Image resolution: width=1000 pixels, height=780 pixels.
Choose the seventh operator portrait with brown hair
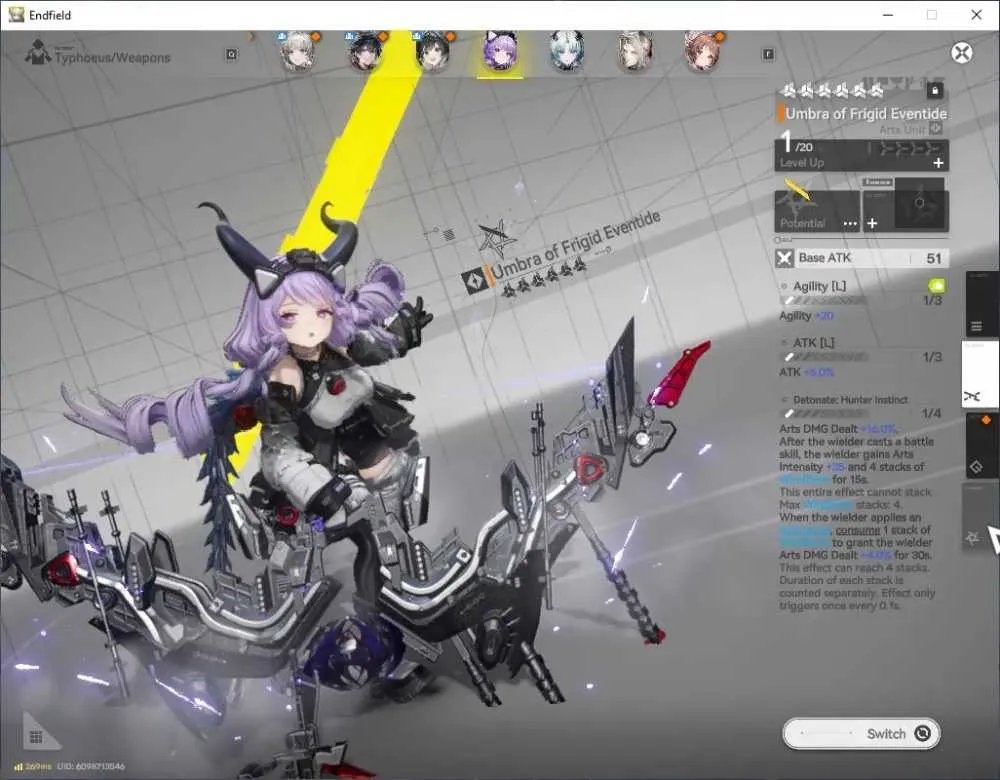[702, 51]
